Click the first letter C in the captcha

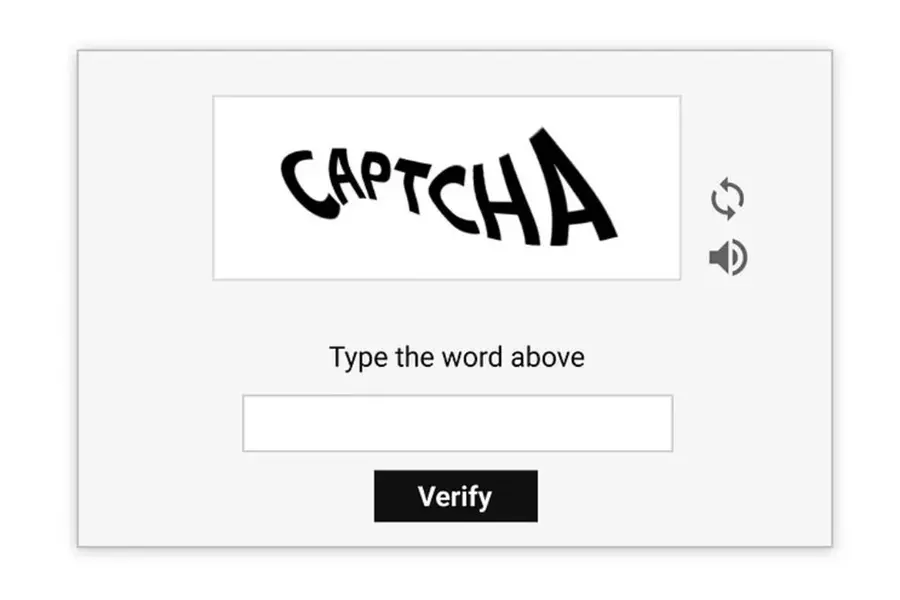(x=303, y=183)
